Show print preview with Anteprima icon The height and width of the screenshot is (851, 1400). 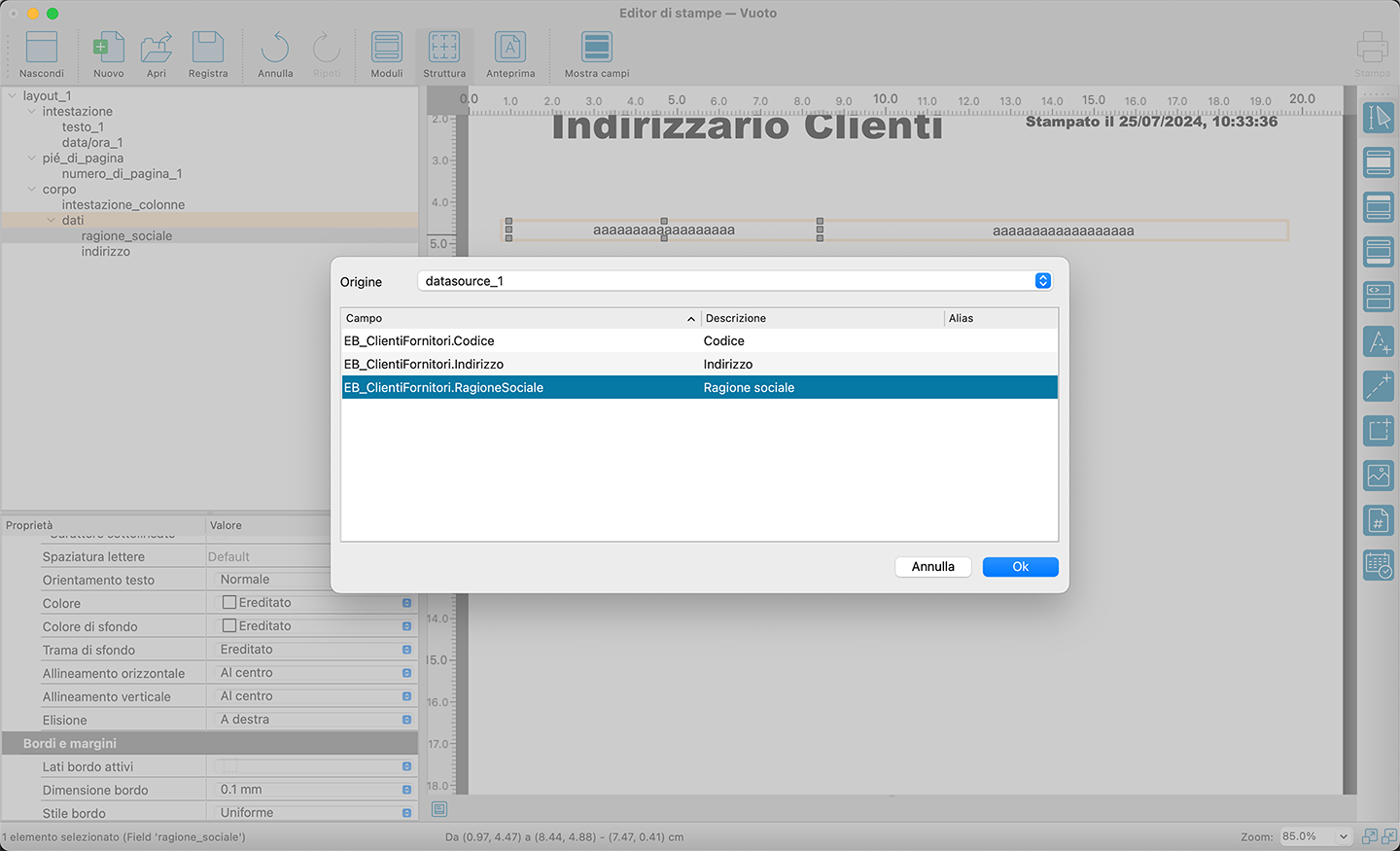510,48
